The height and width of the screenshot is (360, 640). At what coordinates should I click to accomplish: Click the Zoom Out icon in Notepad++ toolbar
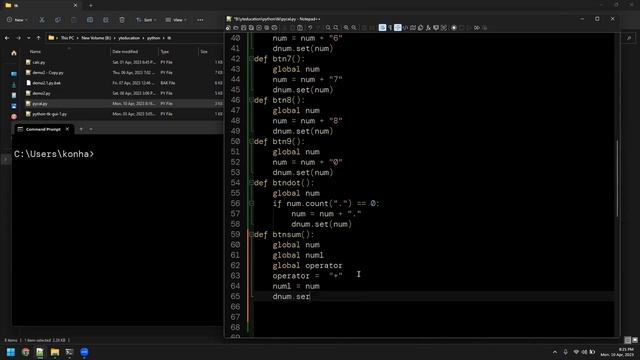point(354,28)
